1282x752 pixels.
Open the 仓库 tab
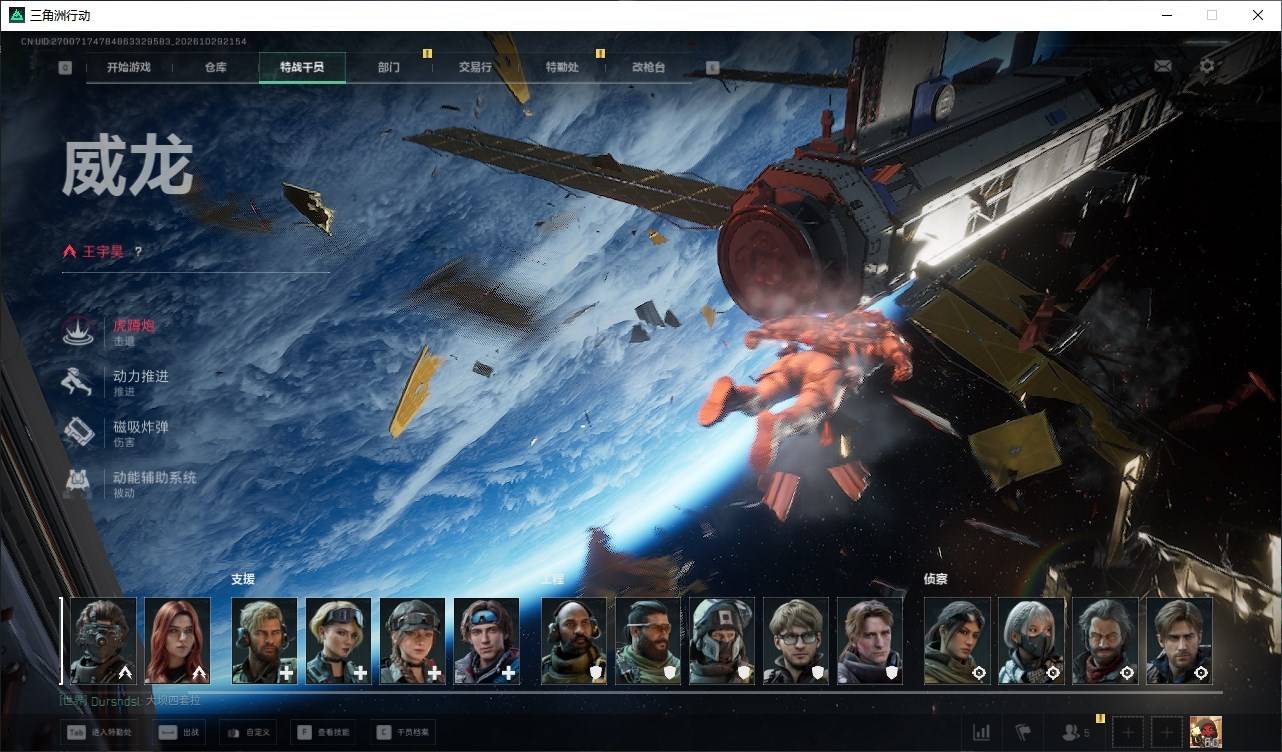pos(215,67)
